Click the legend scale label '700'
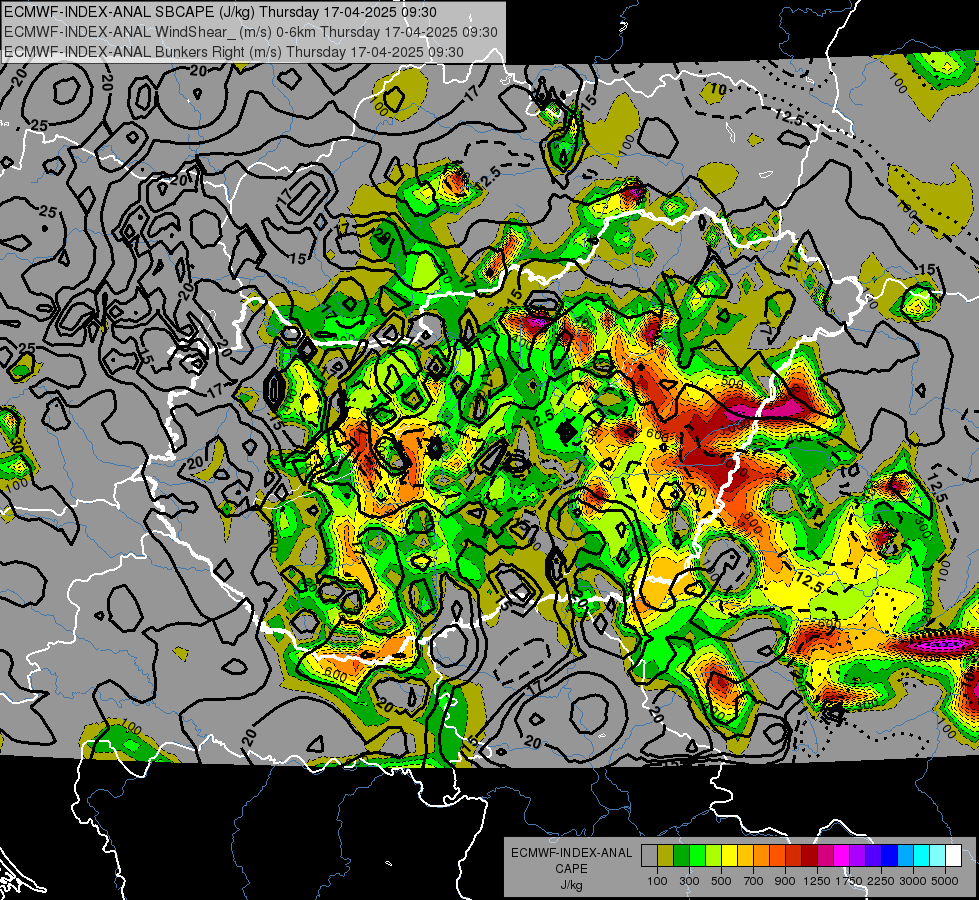Viewport: 979px width, 900px height. pyautogui.click(x=754, y=881)
